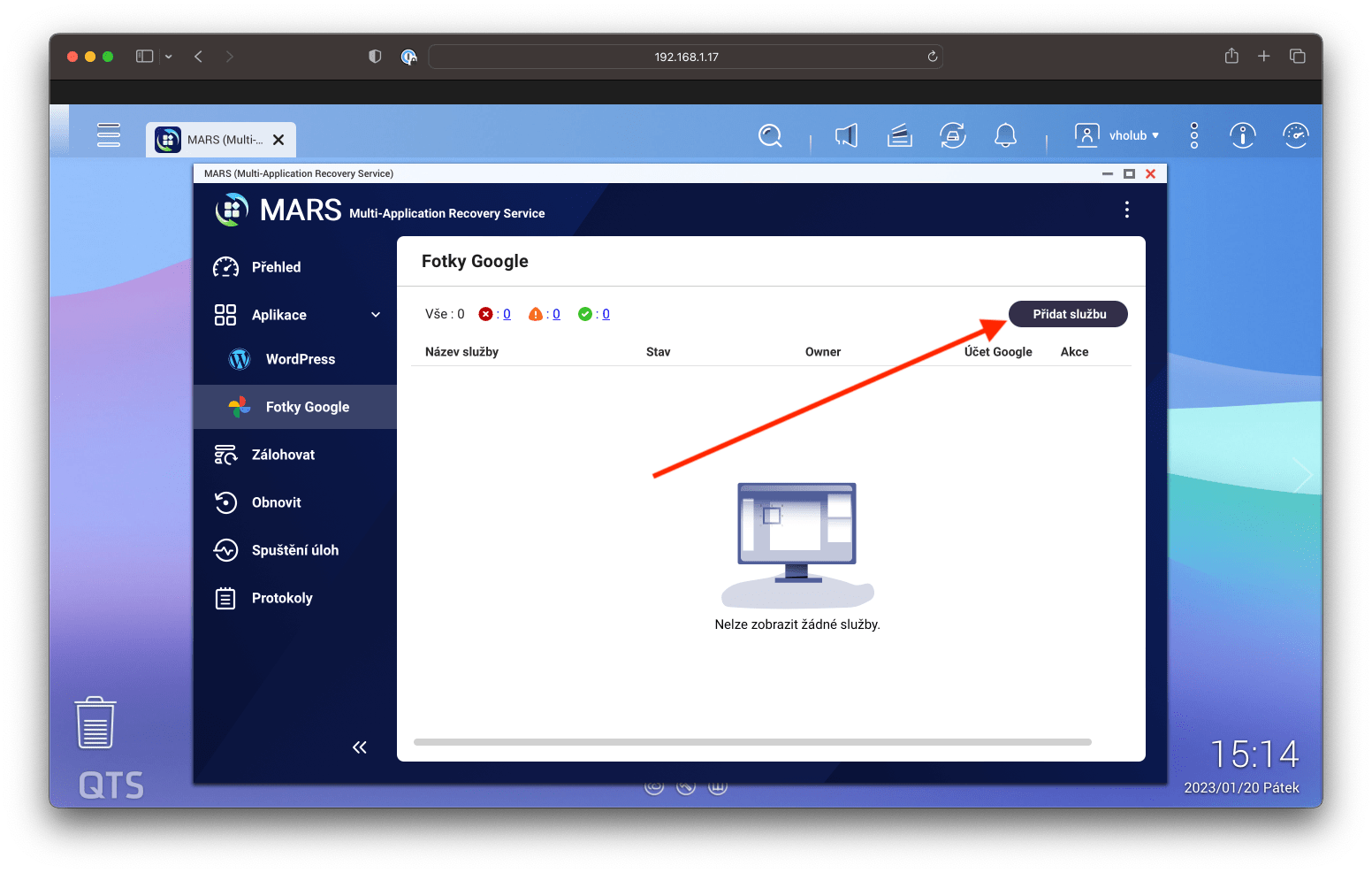This screenshot has height=873, width=1372.
Task: Open the QTS main menu hamburger
Action: point(109,134)
